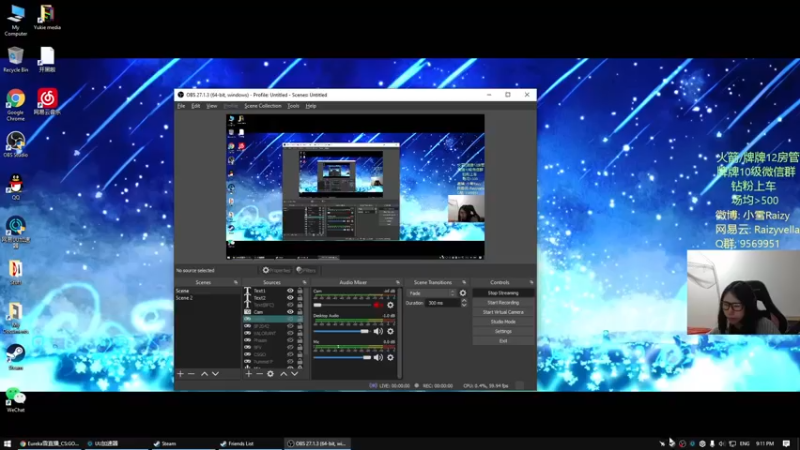
Task: Open OBS Settings button
Action: pyautogui.click(x=503, y=331)
